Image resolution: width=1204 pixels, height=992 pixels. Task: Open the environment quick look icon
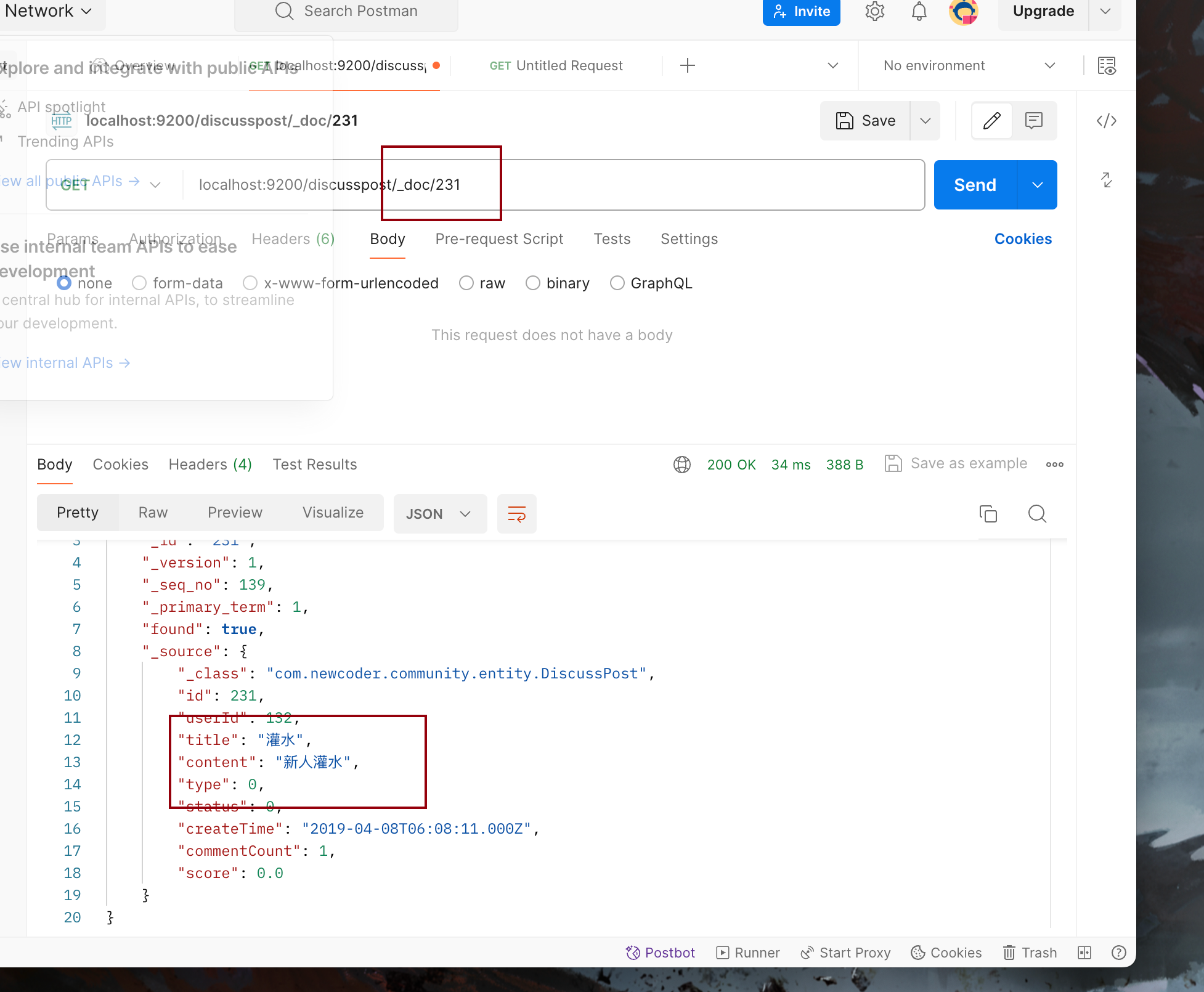coord(1107,66)
